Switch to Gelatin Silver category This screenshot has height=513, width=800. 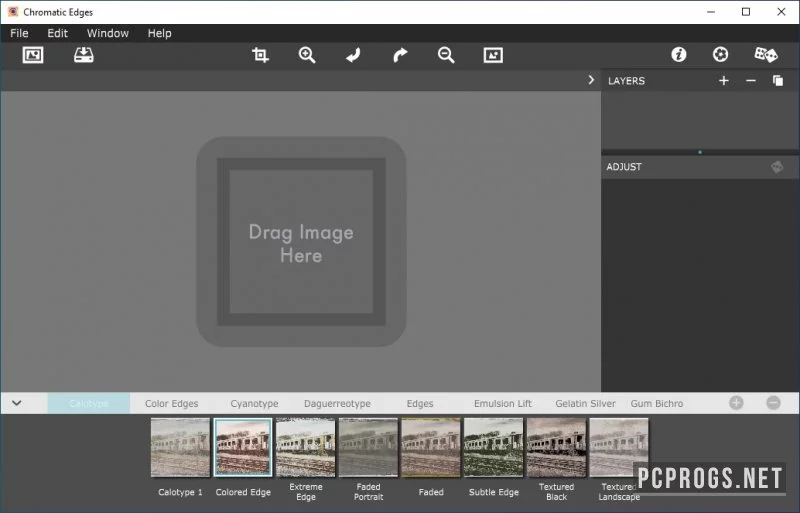coord(585,403)
